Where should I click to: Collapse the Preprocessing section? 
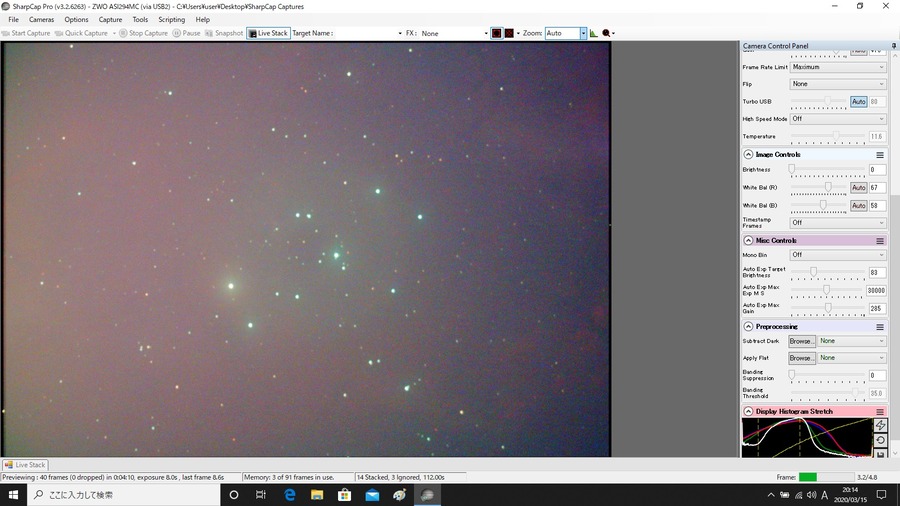pyautogui.click(x=748, y=327)
